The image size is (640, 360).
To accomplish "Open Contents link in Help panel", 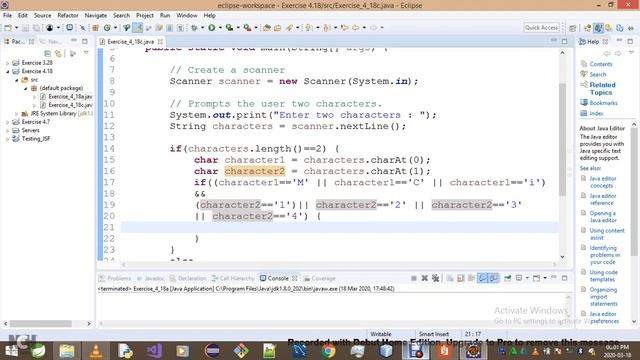I will point(601,64).
